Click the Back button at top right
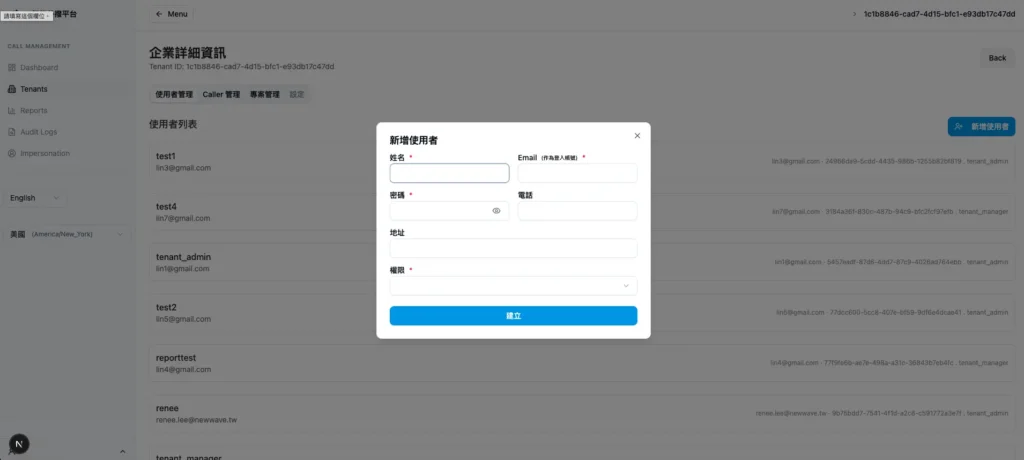 (997, 58)
